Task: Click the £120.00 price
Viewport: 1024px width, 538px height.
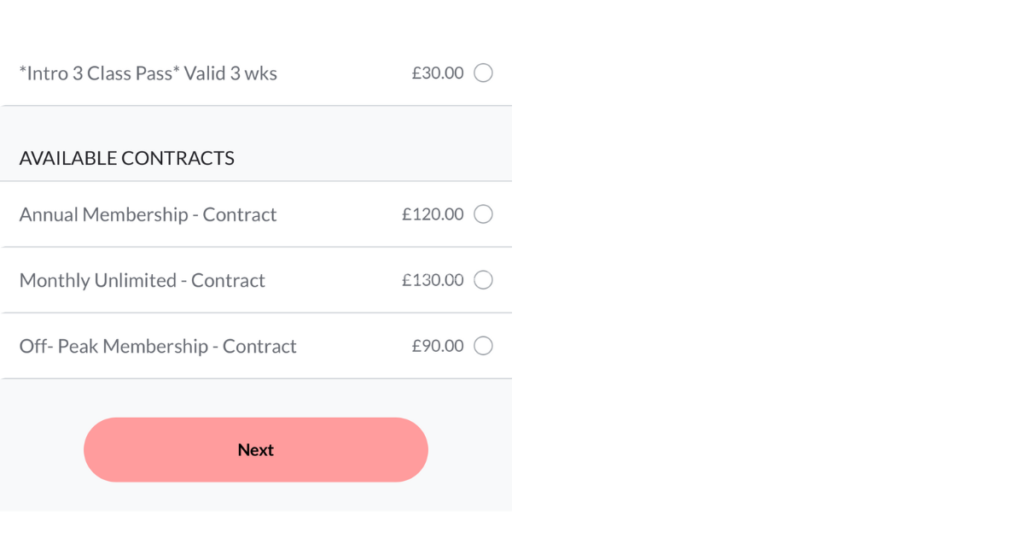Action: (433, 214)
